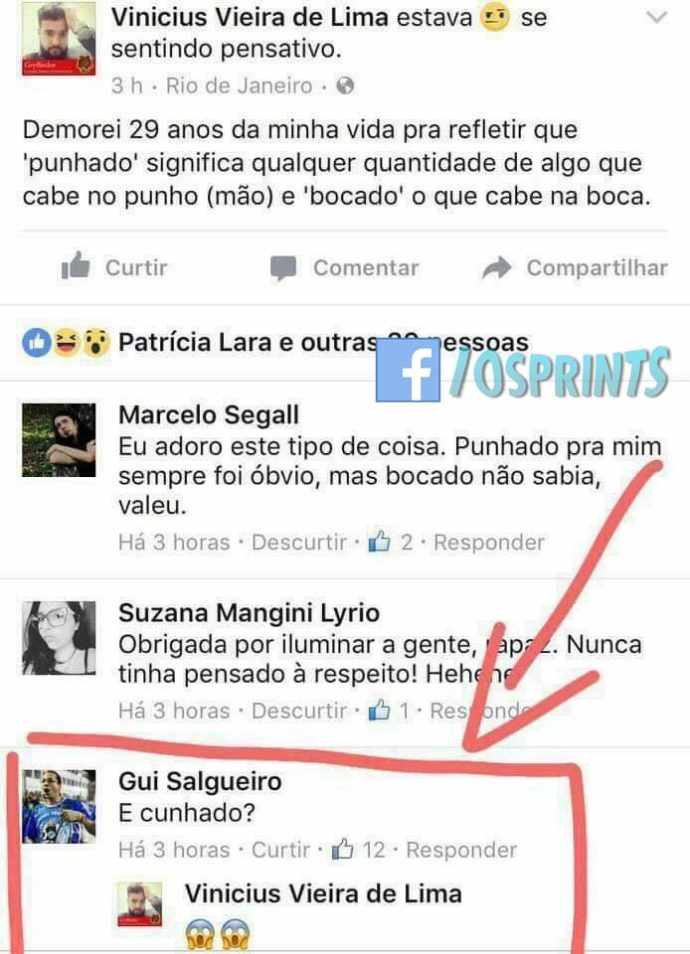This screenshot has width=690, height=954.
Task: Open Suzana Mangini Lyrio's profile picture
Action: tap(59, 638)
